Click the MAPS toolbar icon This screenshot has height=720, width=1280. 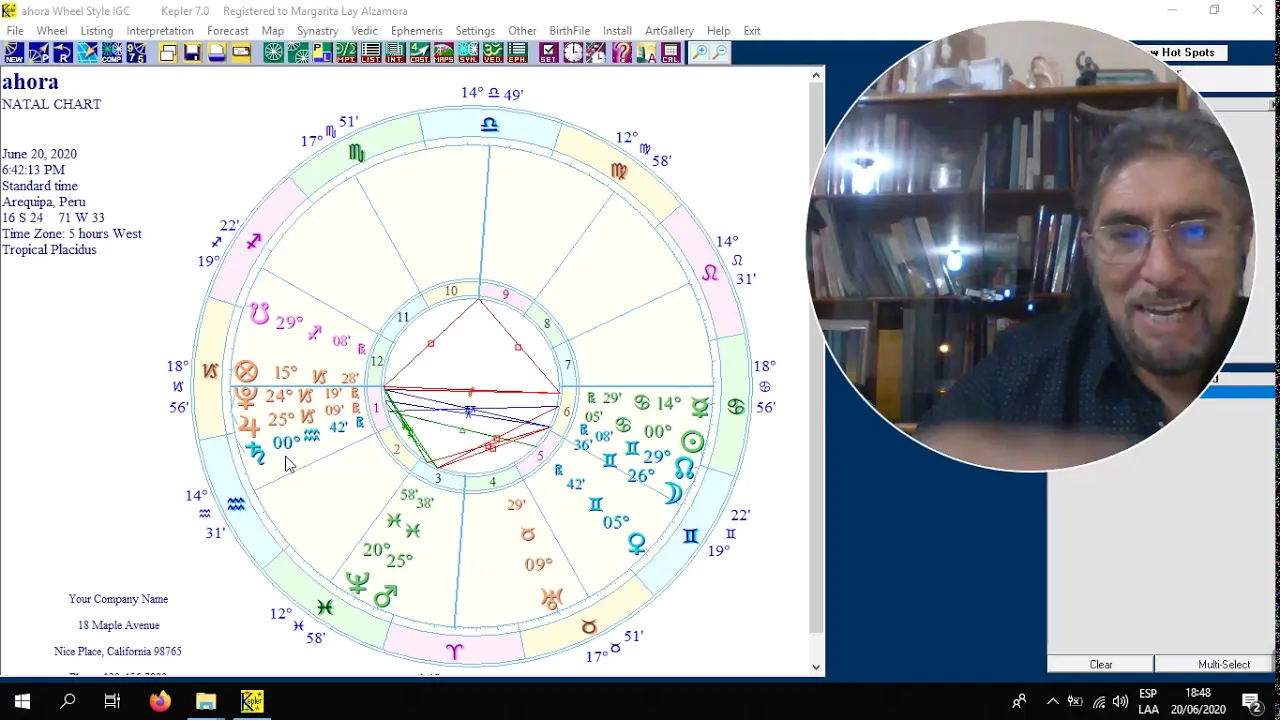(x=443, y=52)
